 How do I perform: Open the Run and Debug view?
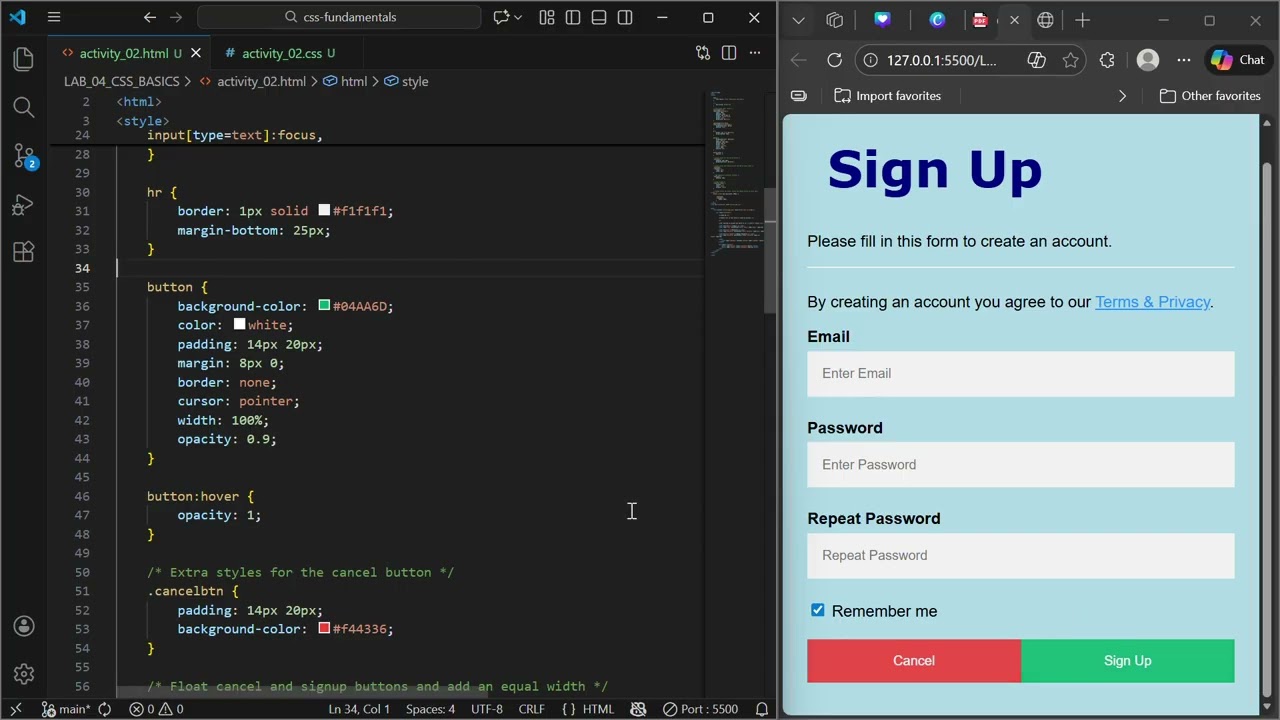click(24, 204)
